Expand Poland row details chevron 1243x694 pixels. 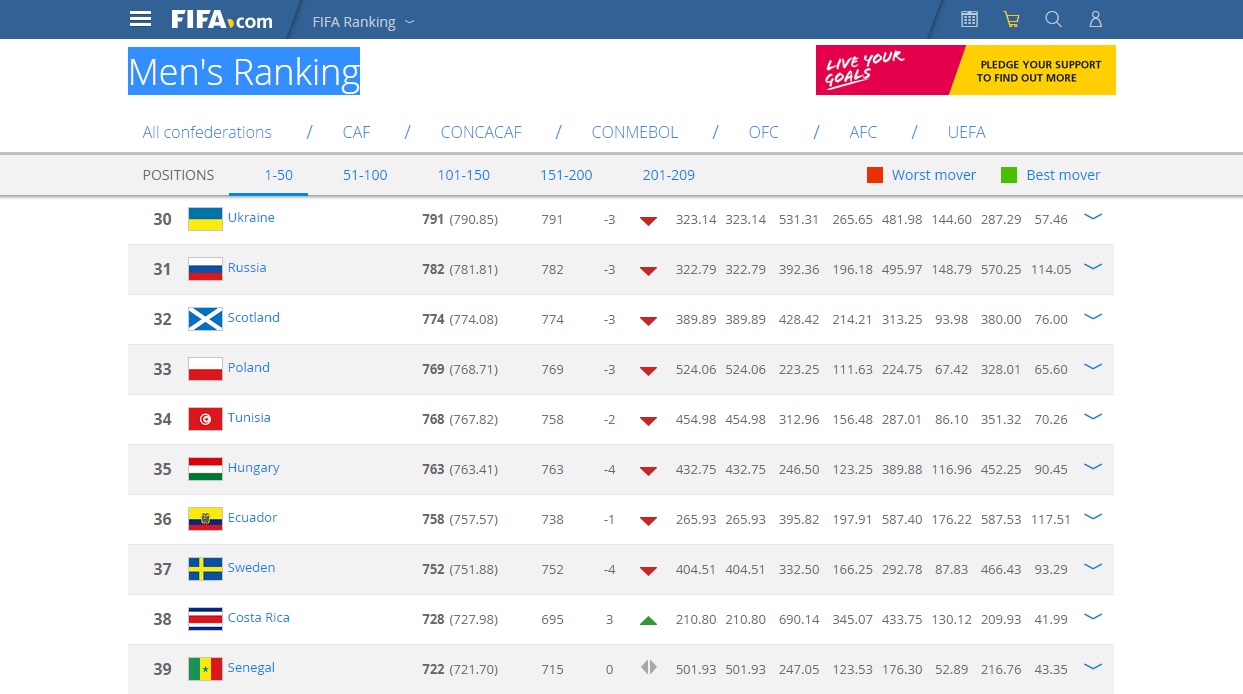point(1093,366)
